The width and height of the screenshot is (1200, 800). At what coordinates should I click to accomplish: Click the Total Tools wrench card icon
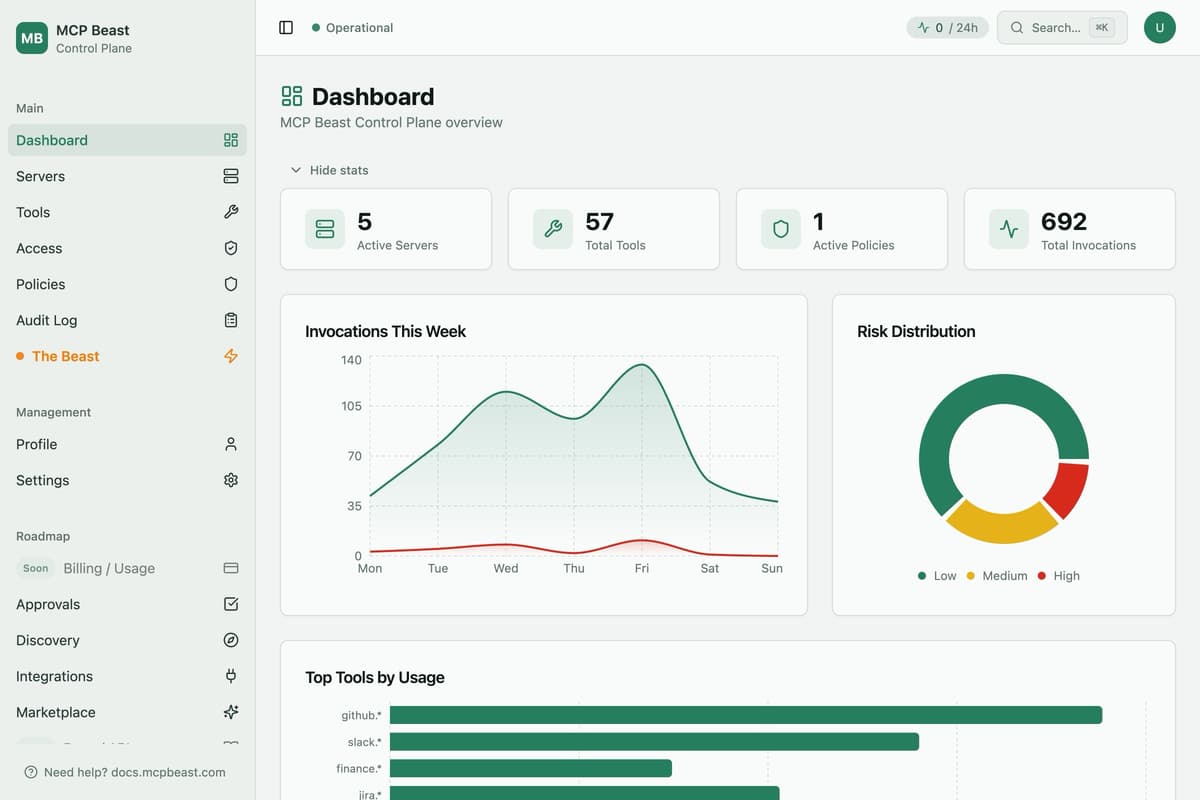pyautogui.click(x=553, y=229)
